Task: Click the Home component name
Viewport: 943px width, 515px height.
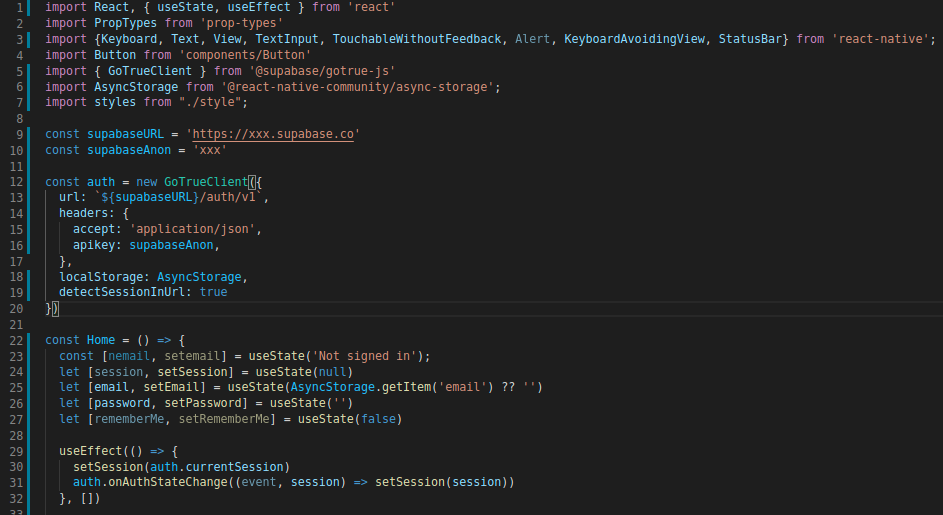Action: 100,341
